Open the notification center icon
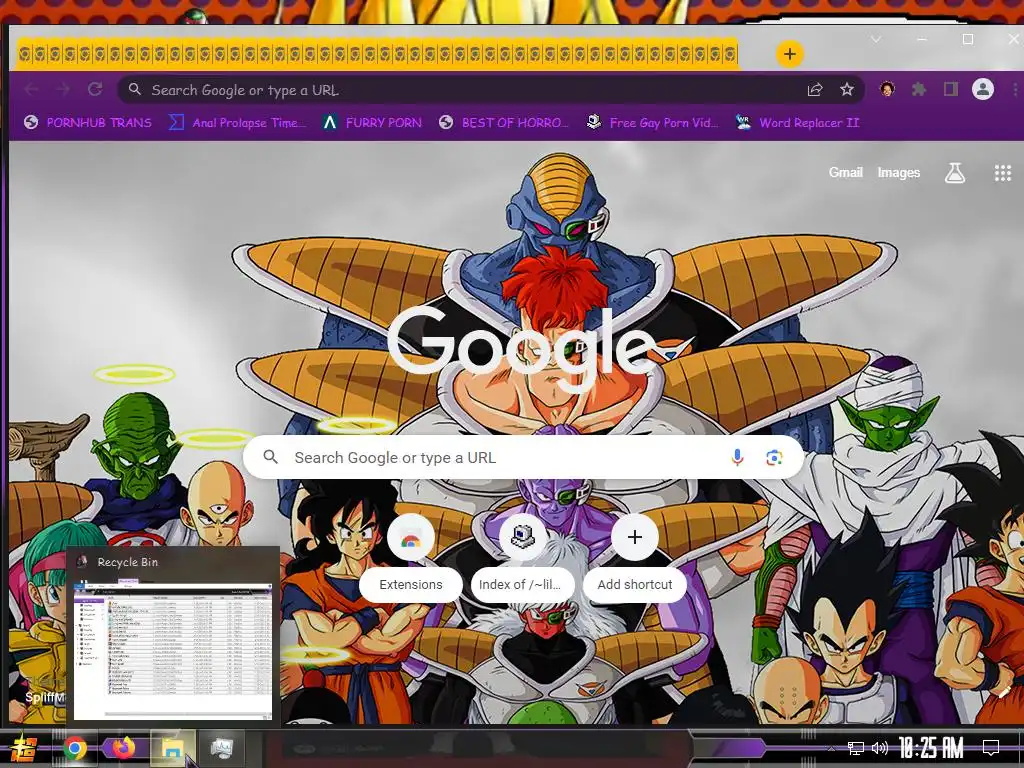The height and width of the screenshot is (768, 1024). [991, 747]
